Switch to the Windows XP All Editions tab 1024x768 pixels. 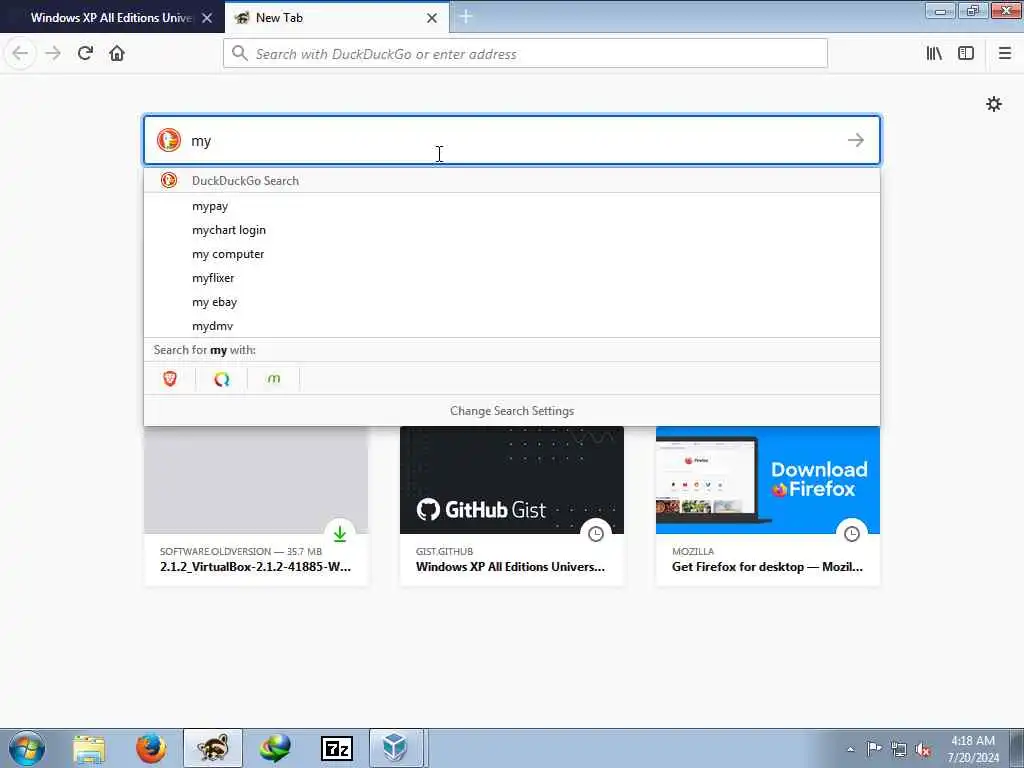tap(112, 18)
